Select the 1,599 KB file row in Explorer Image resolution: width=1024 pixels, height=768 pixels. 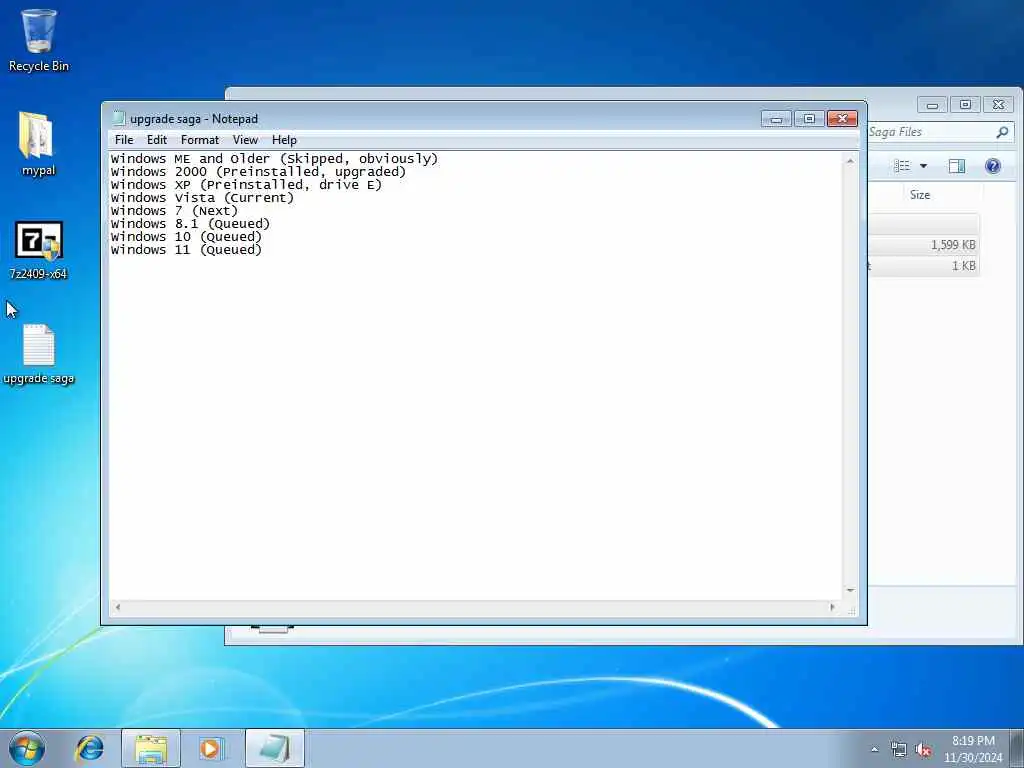(924, 245)
